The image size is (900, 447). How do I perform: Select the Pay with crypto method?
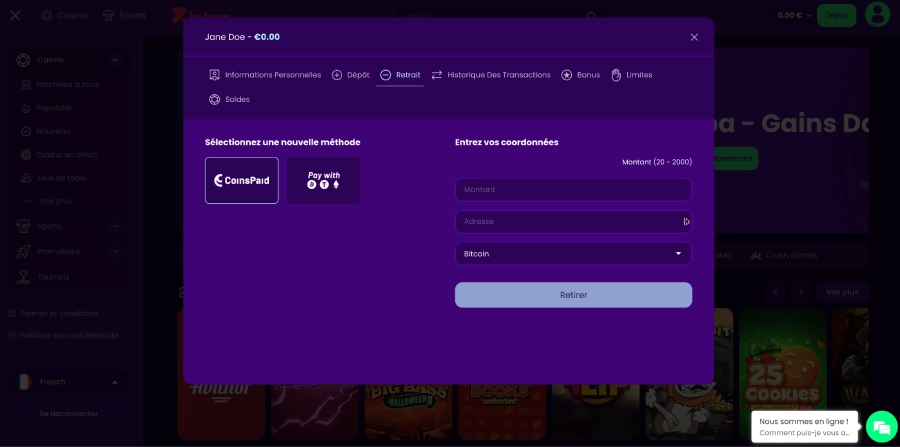(323, 181)
